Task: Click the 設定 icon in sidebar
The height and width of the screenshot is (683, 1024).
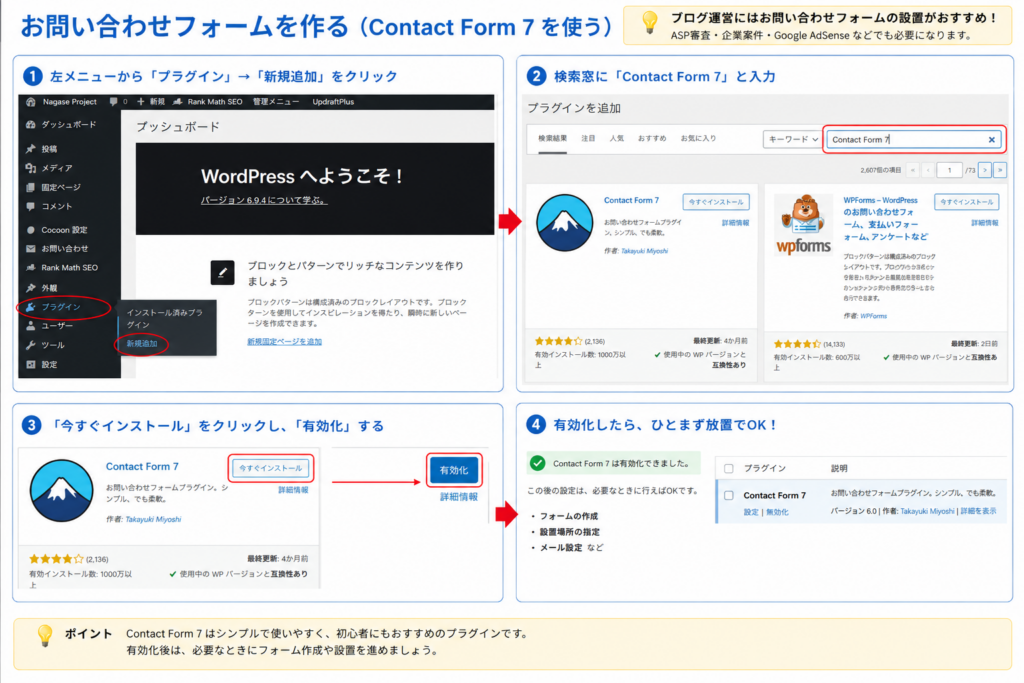Action: click(x=31, y=364)
